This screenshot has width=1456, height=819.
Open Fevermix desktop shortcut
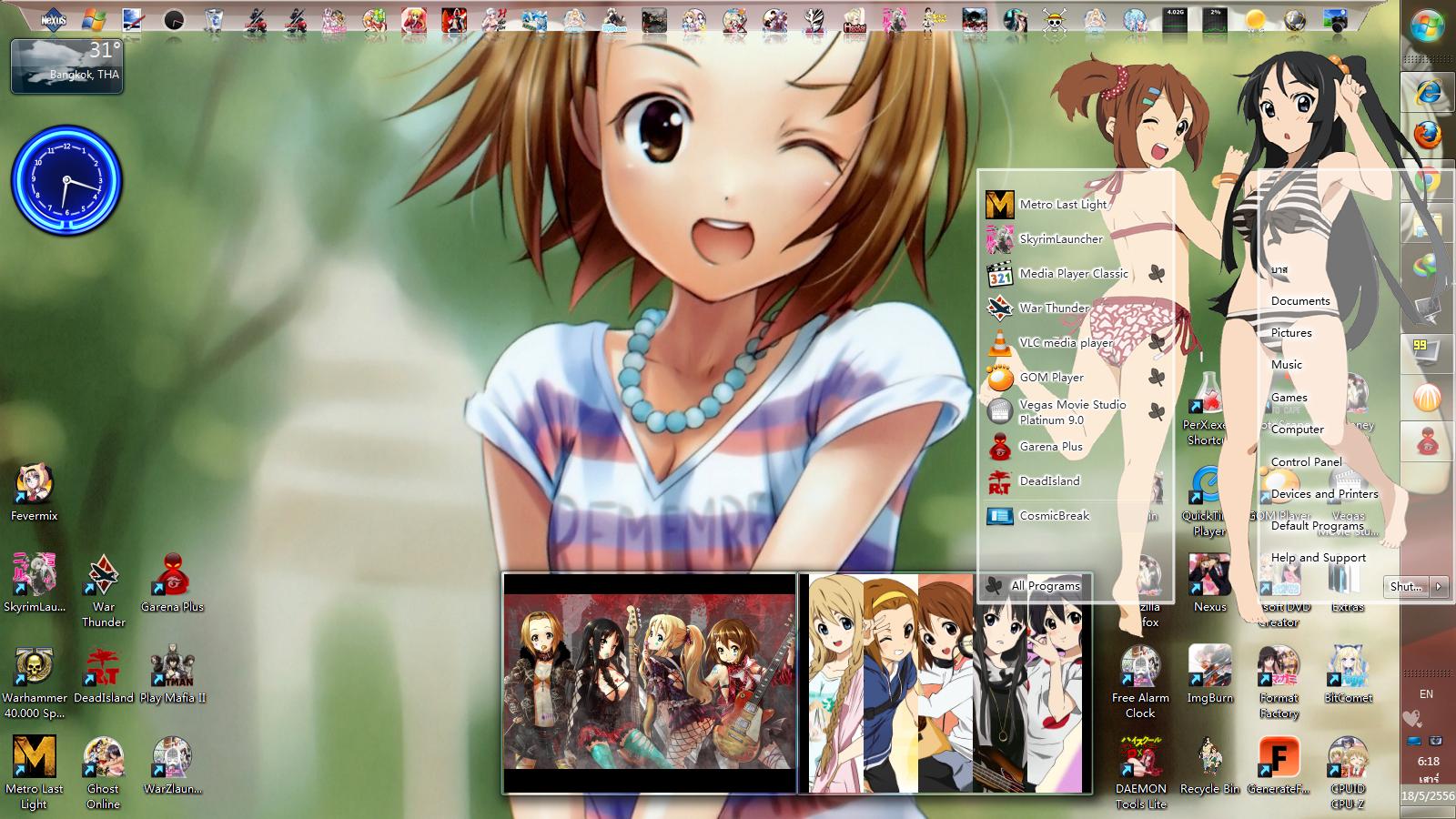(x=34, y=494)
